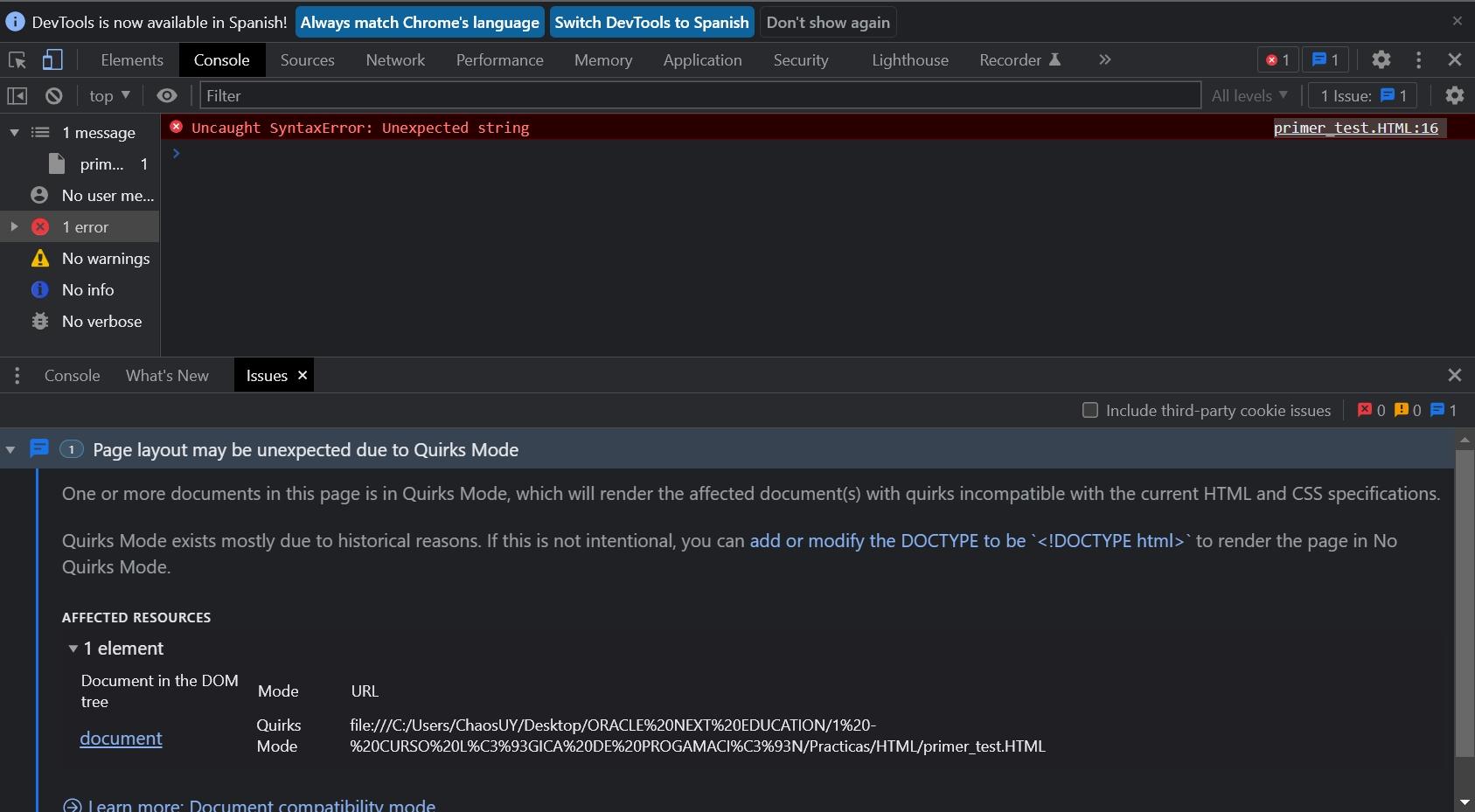The image size is (1475, 812).
Task: Collapse the 1 message group arrow
Action: pyautogui.click(x=14, y=132)
